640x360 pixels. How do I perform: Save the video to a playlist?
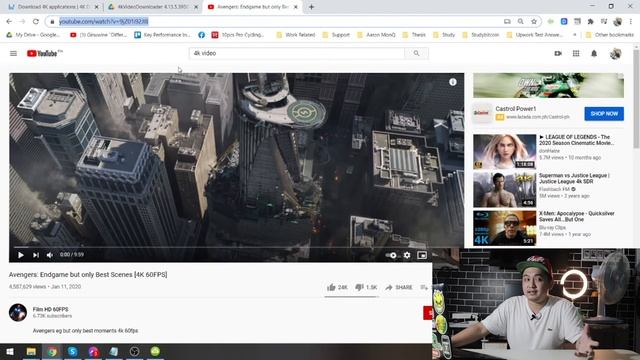(424, 287)
